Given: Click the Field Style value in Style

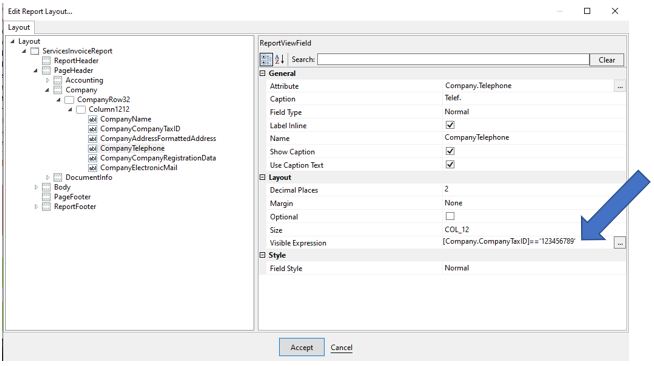Looking at the screenshot, I should tap(457, 268).
